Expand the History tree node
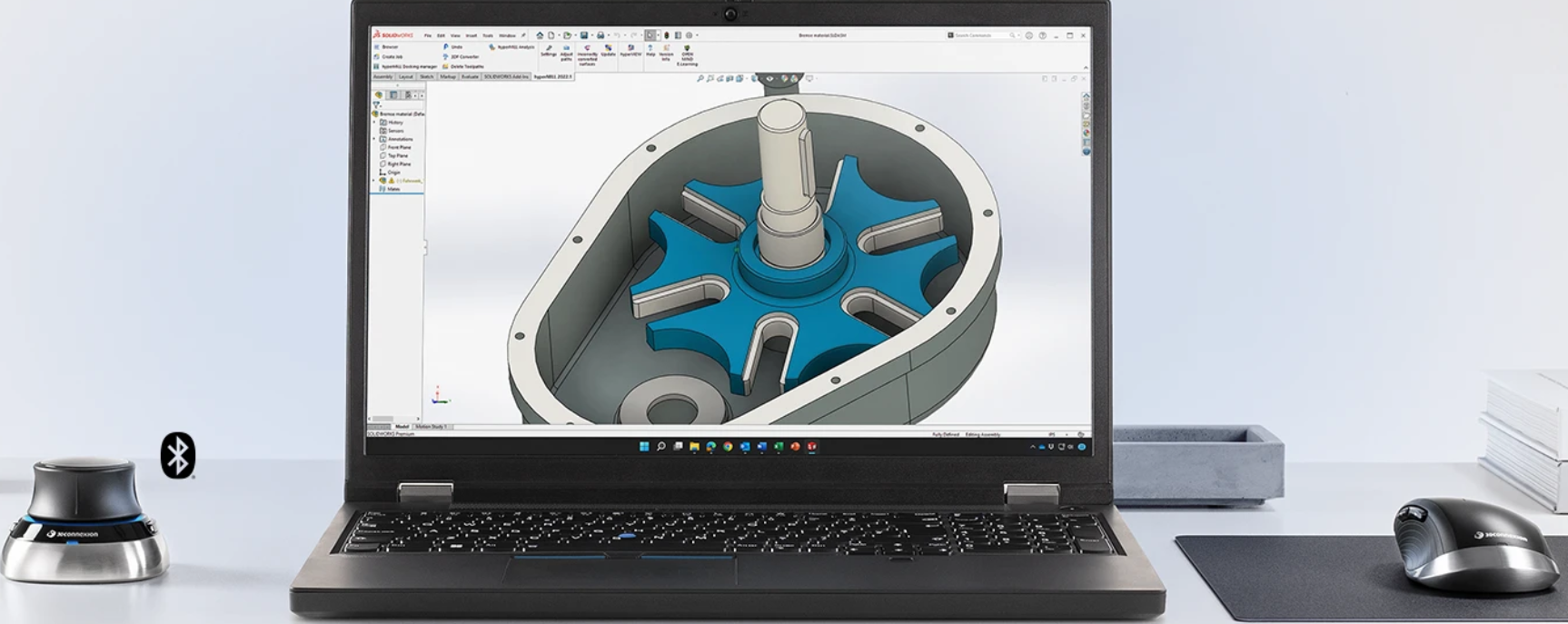Image resolution: width=1568 pixels, height=624 pixels. click(x=375, y=123)
